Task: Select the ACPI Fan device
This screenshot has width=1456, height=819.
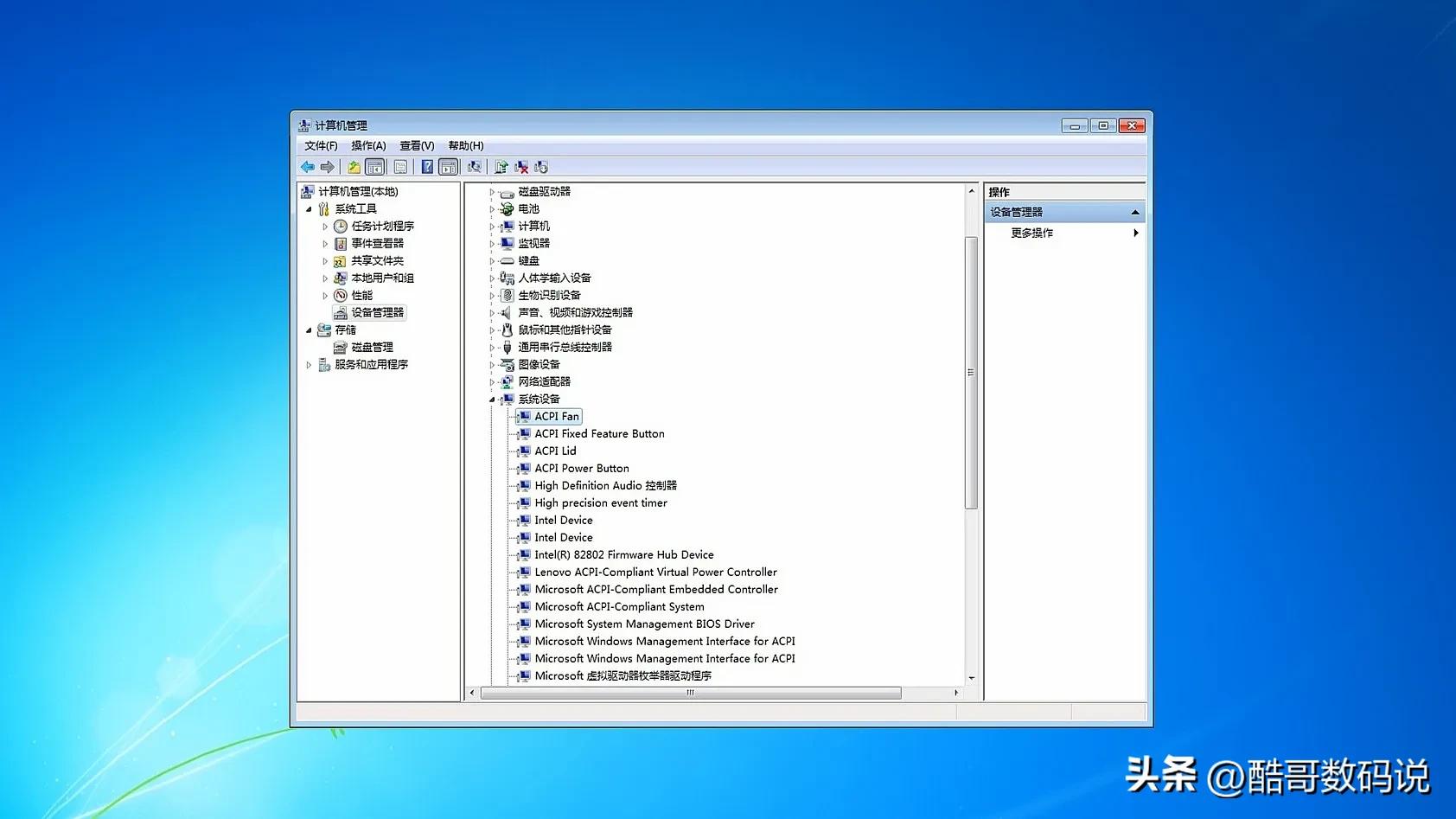Action: point(557,416)
